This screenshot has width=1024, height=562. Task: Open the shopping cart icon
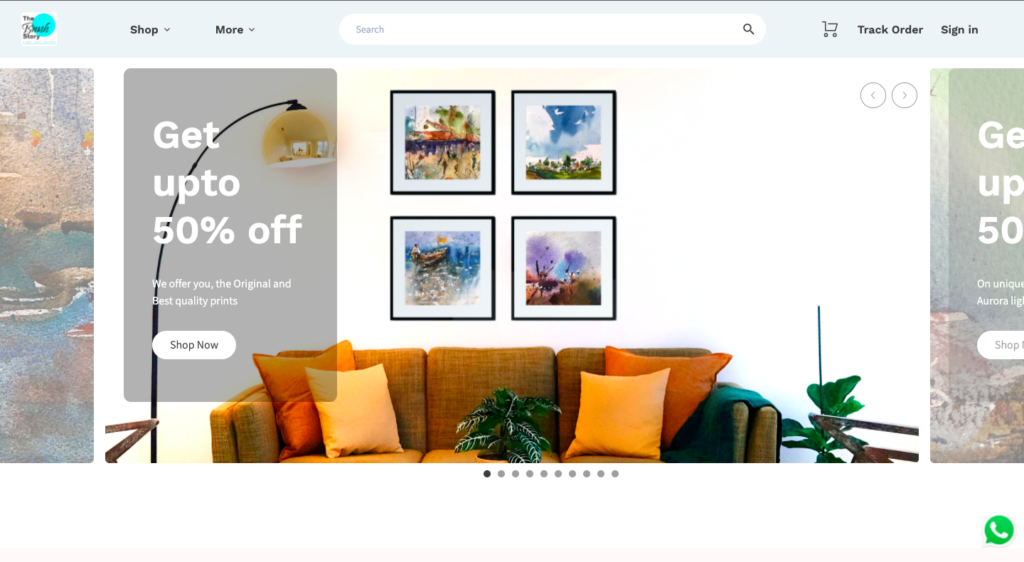(829, 29)
